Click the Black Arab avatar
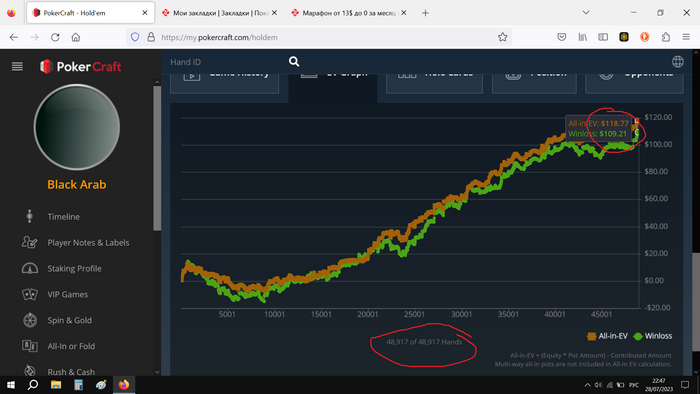This screenshot has height=394, width=700. click(77, 127)
